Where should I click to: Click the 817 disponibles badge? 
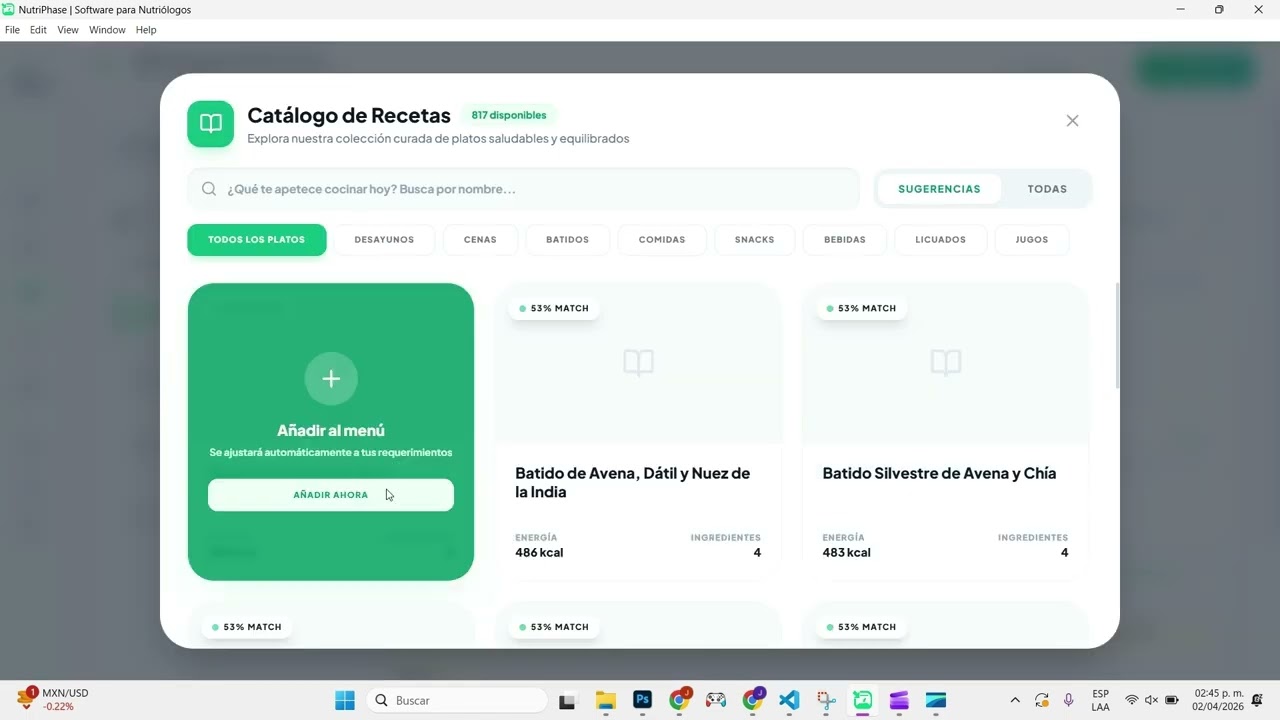509,115
